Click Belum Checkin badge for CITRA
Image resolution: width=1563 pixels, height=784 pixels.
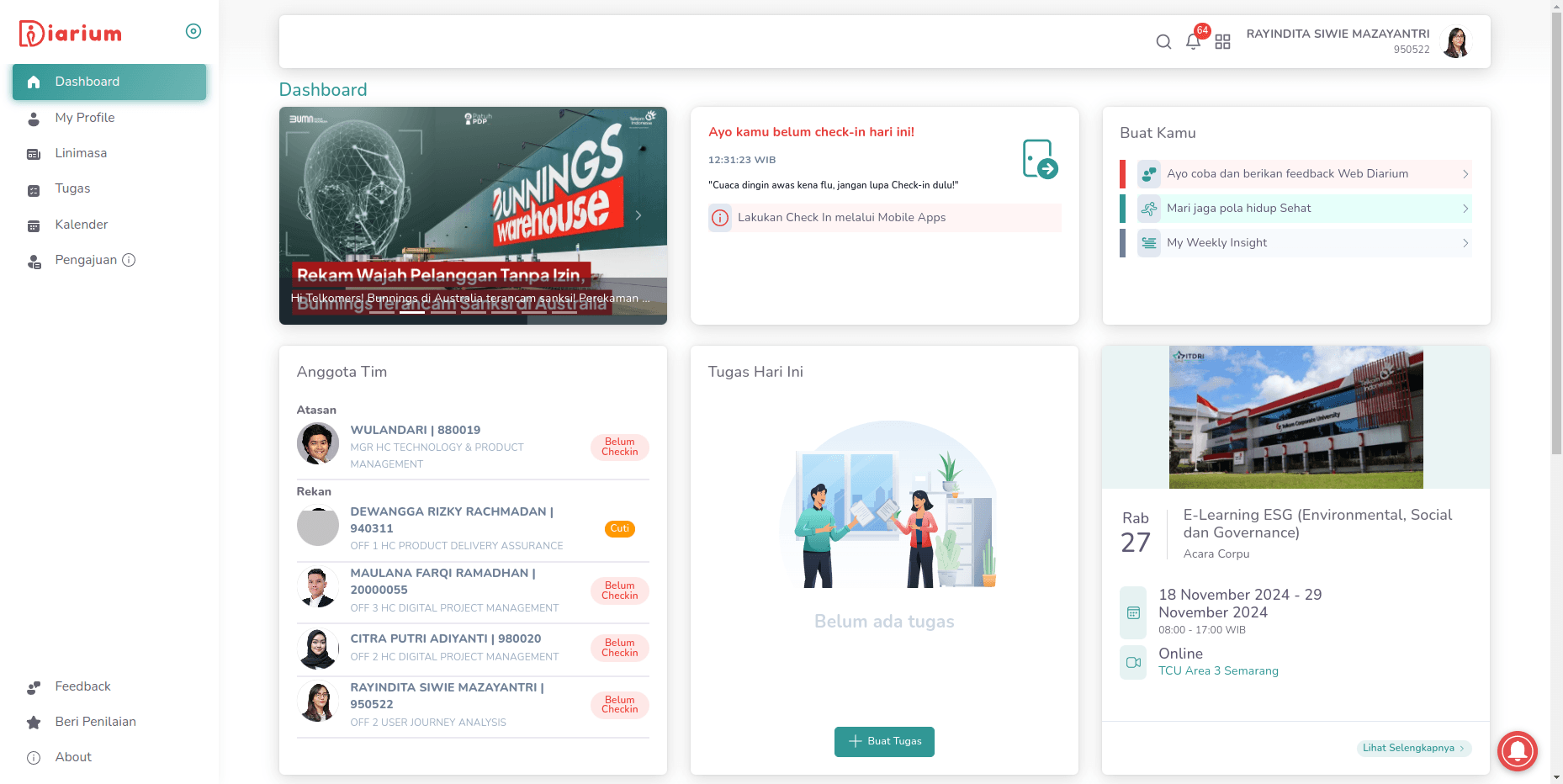[620, 648]
